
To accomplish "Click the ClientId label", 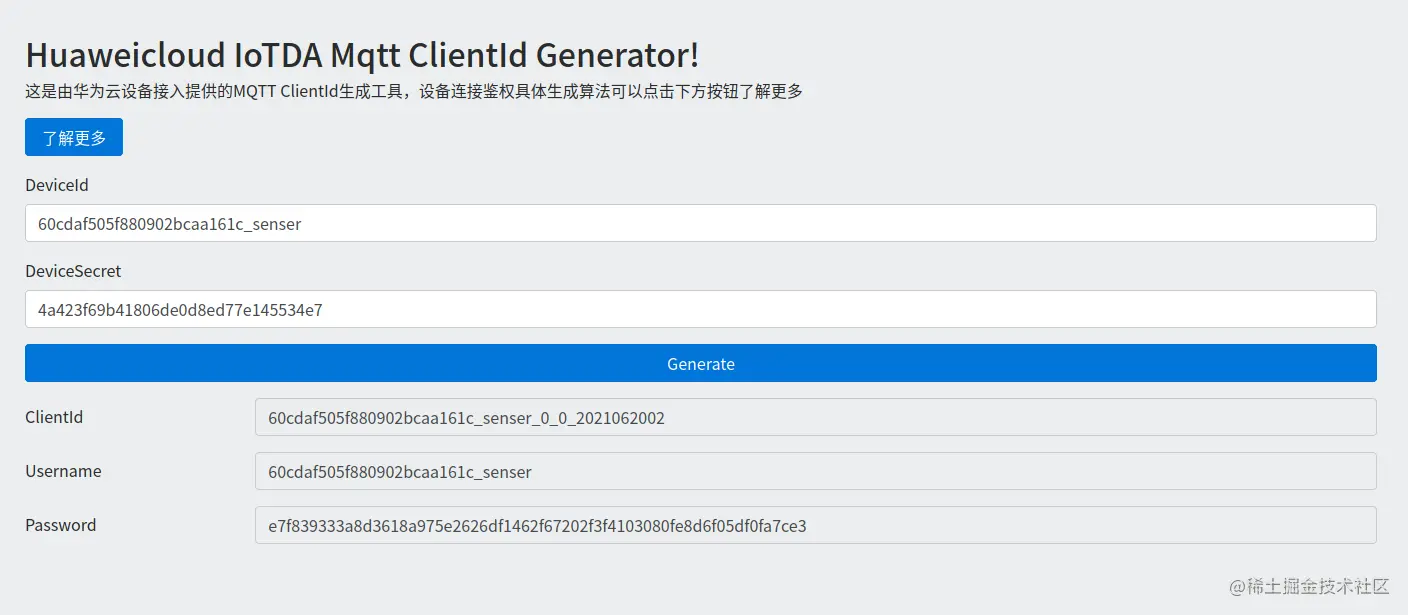I will pyautogui.click(x=54, y=417).
